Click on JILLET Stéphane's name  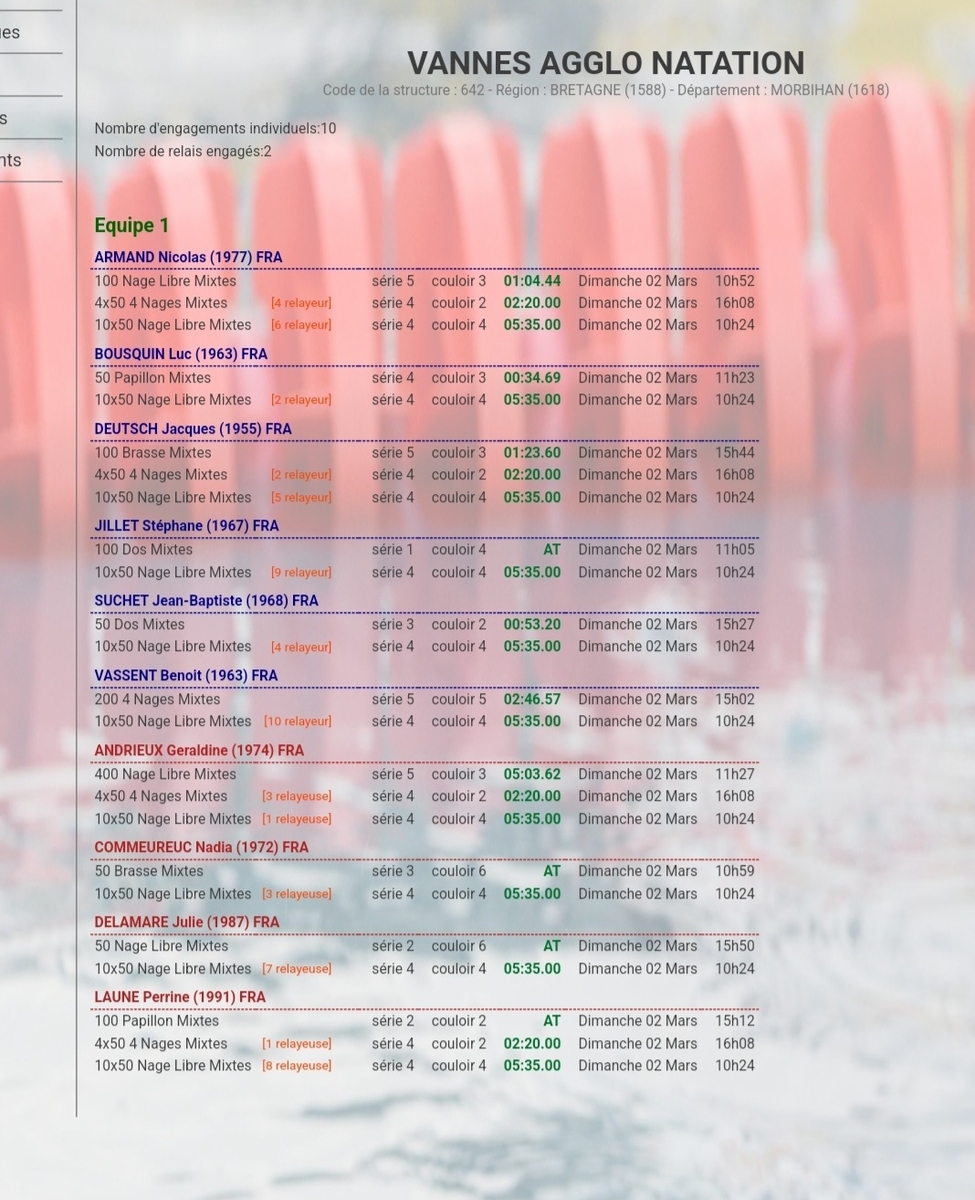pos(187,526)
